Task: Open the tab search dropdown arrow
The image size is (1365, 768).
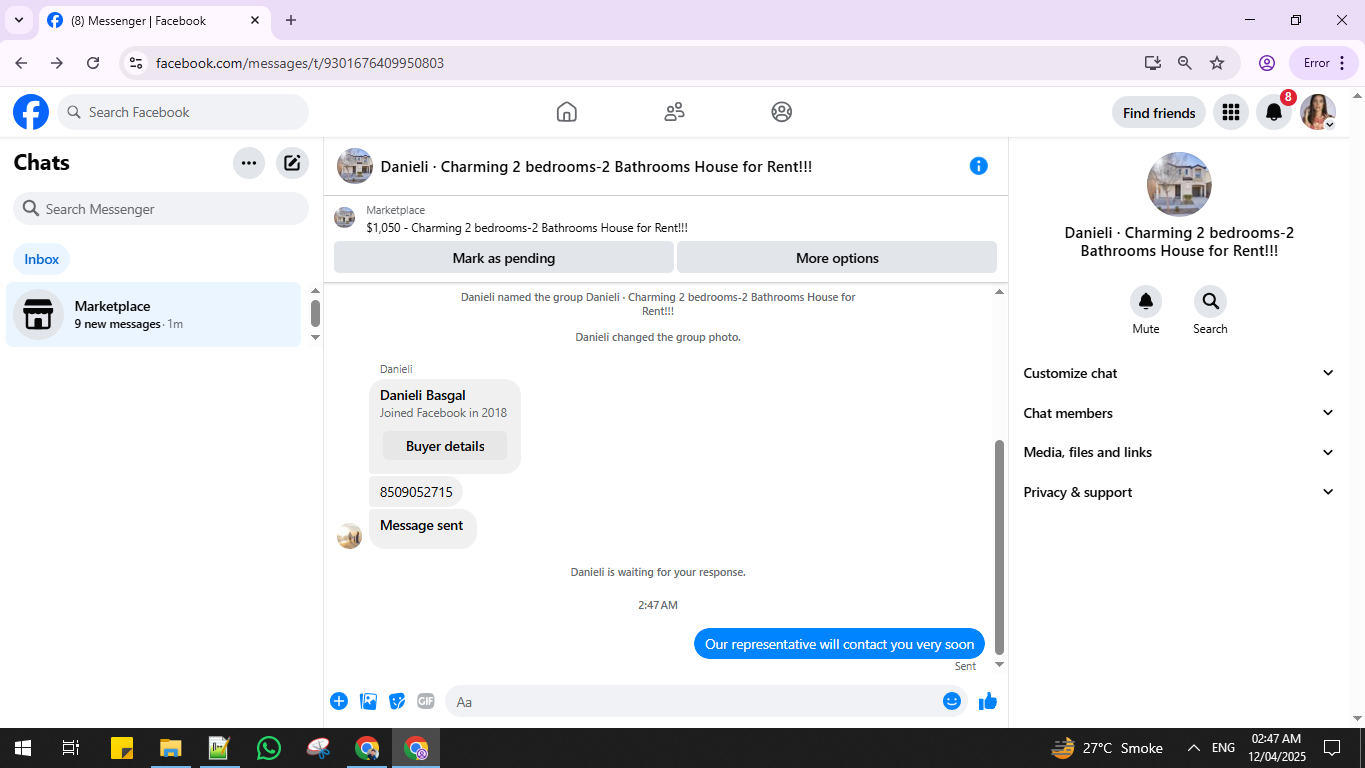Action: (x=18, y=20)
